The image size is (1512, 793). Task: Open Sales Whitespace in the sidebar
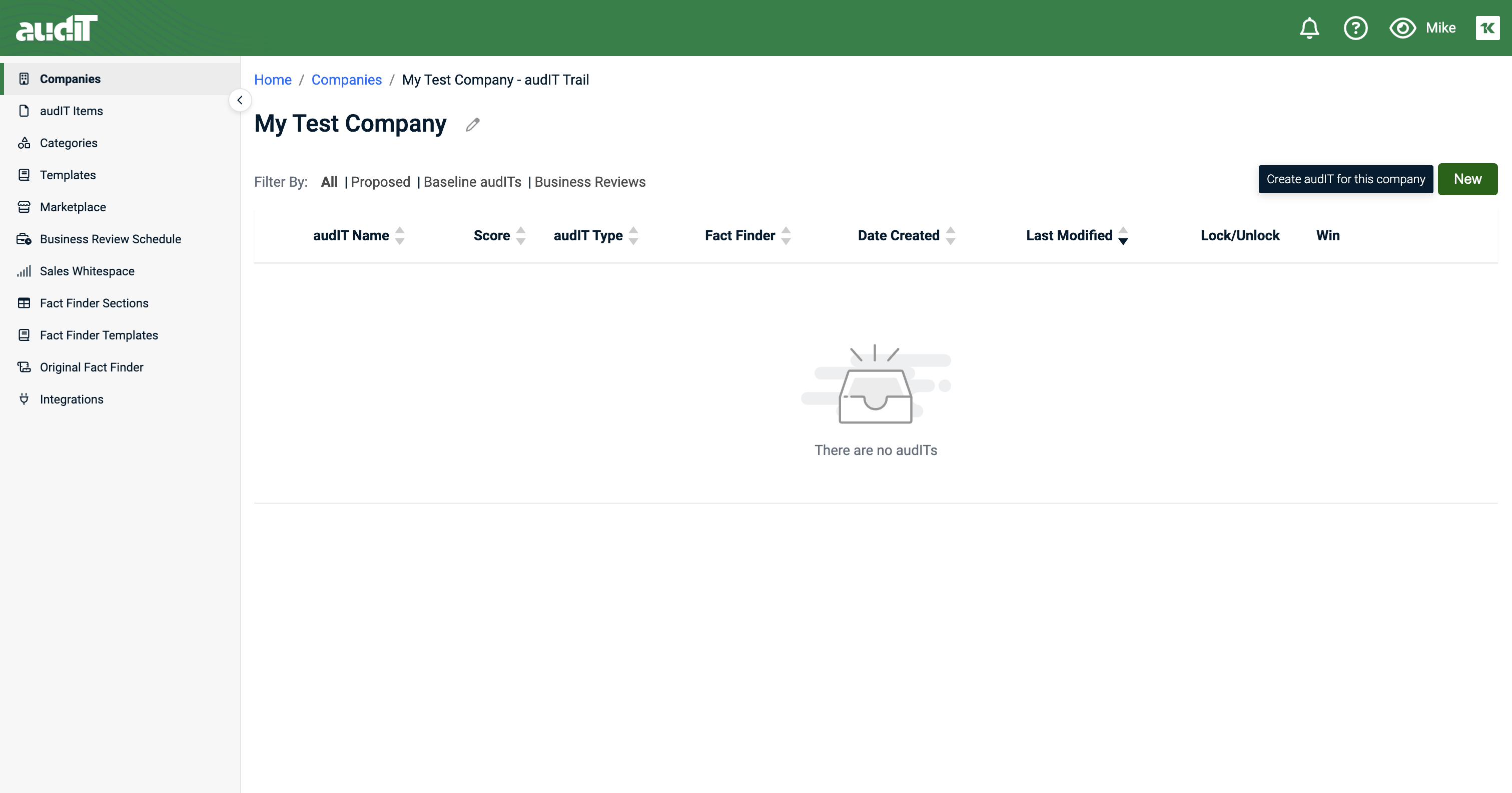(x=120, y=271)
